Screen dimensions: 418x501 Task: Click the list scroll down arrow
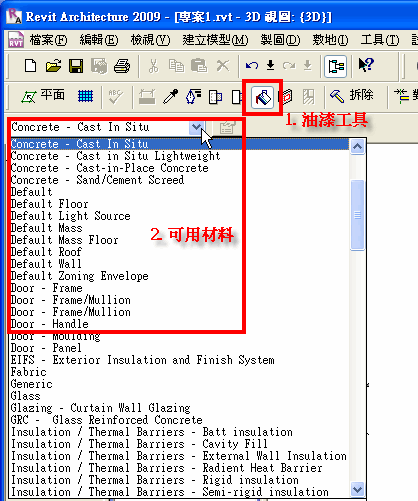pyautogui.click(x=357, y=489)
